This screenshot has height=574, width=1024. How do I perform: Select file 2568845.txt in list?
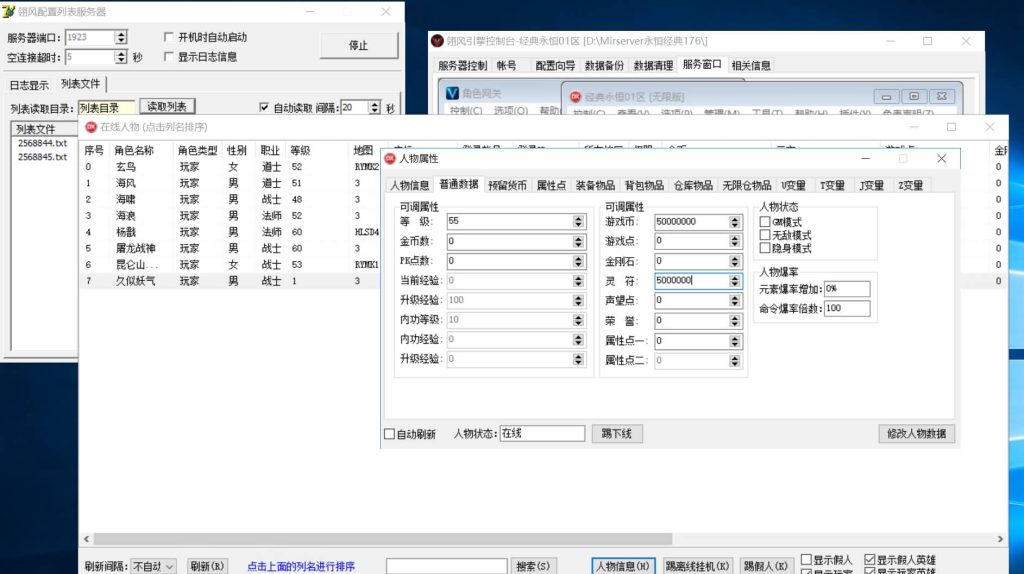pyautogui.click(x=42, y=157)
